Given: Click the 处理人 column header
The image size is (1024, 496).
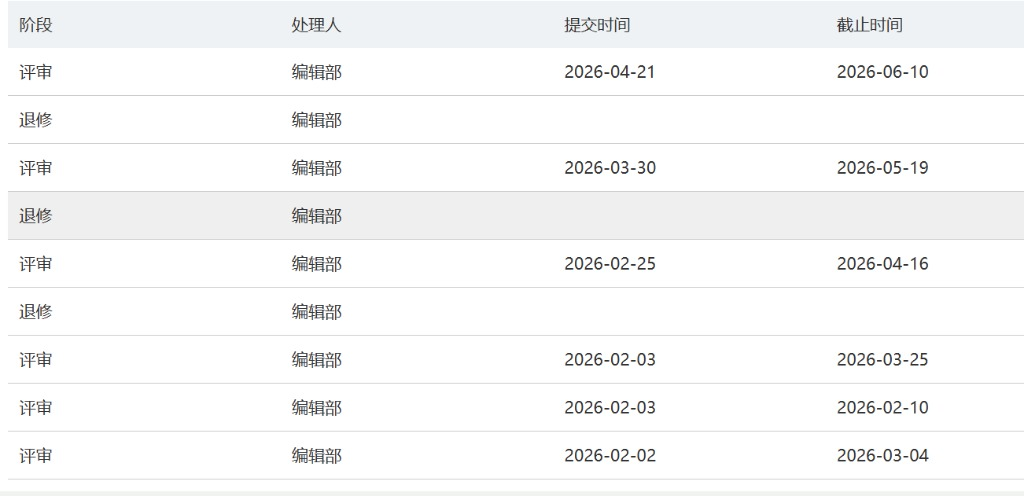Looking at the screenshot, I should (316, 25).
